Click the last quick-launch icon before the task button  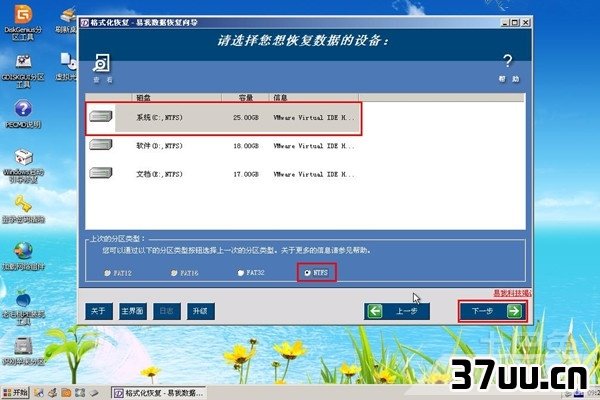point(94,392)
